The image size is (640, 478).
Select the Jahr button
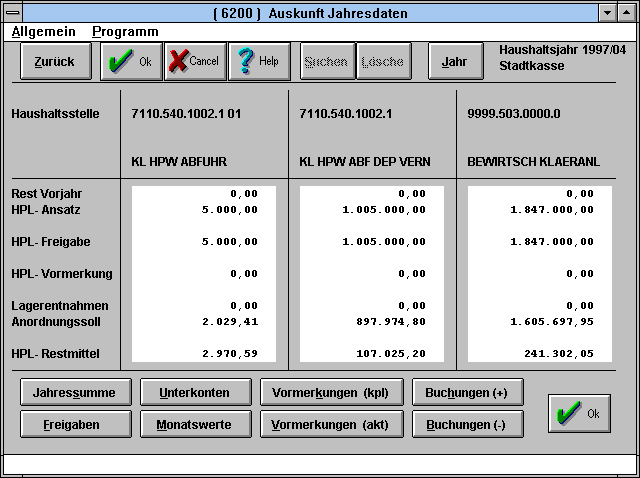point(454,61)
